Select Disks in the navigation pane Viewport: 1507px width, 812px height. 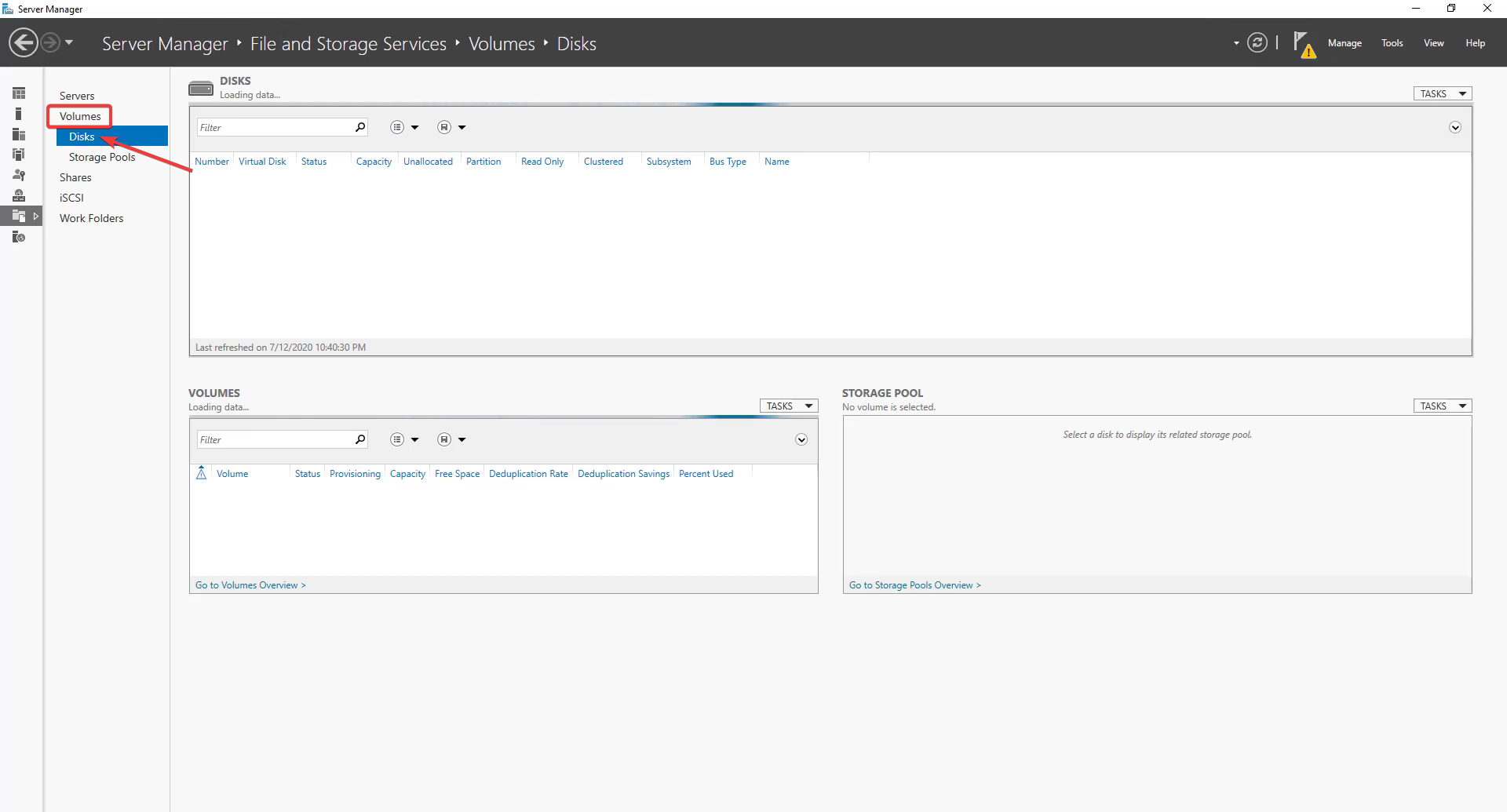coord(112,137)
